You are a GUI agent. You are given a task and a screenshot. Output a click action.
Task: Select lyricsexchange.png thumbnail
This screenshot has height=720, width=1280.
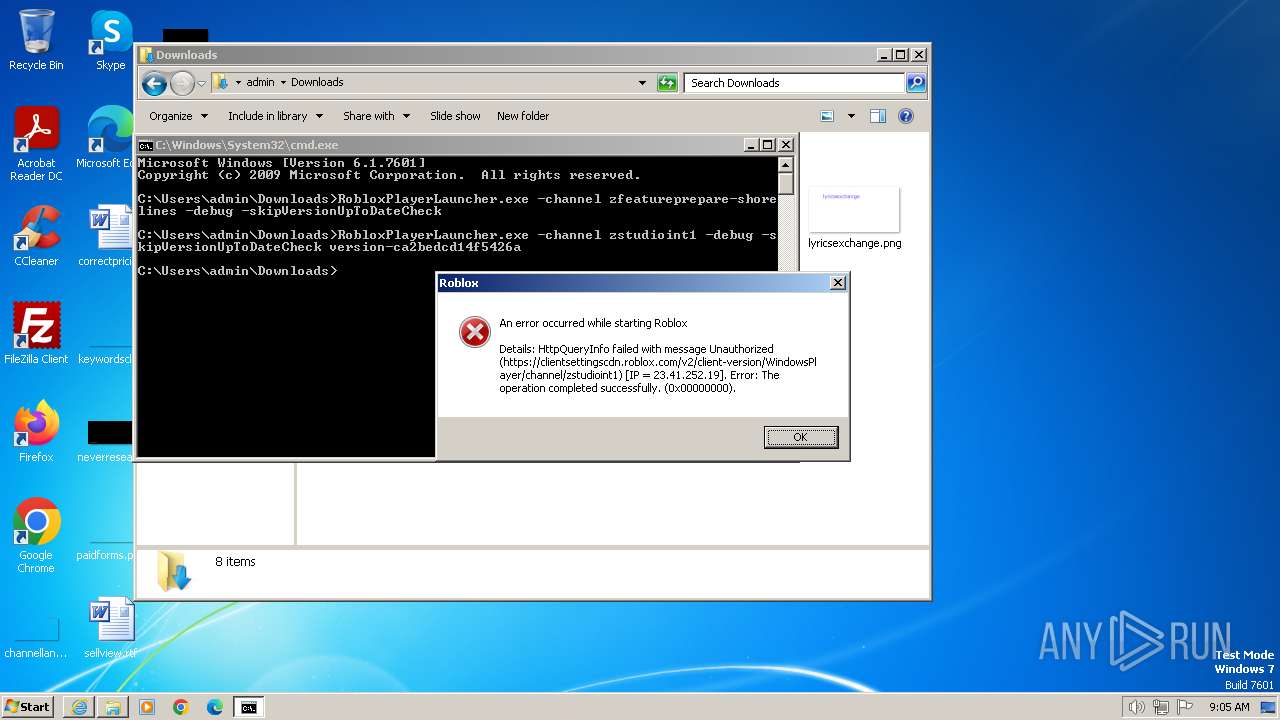854,210
